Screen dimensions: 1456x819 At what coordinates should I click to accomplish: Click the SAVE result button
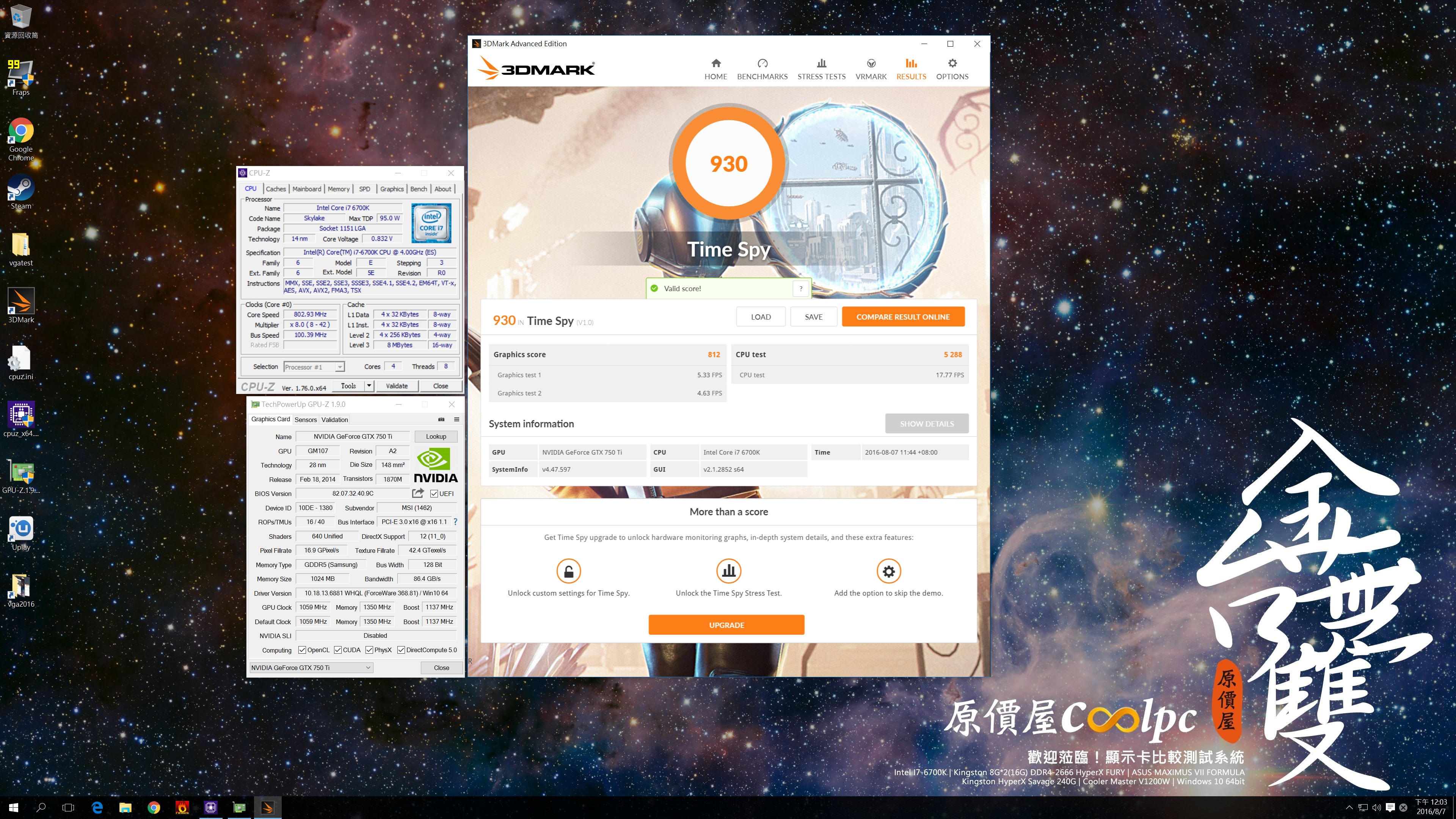tap(813, 317)
